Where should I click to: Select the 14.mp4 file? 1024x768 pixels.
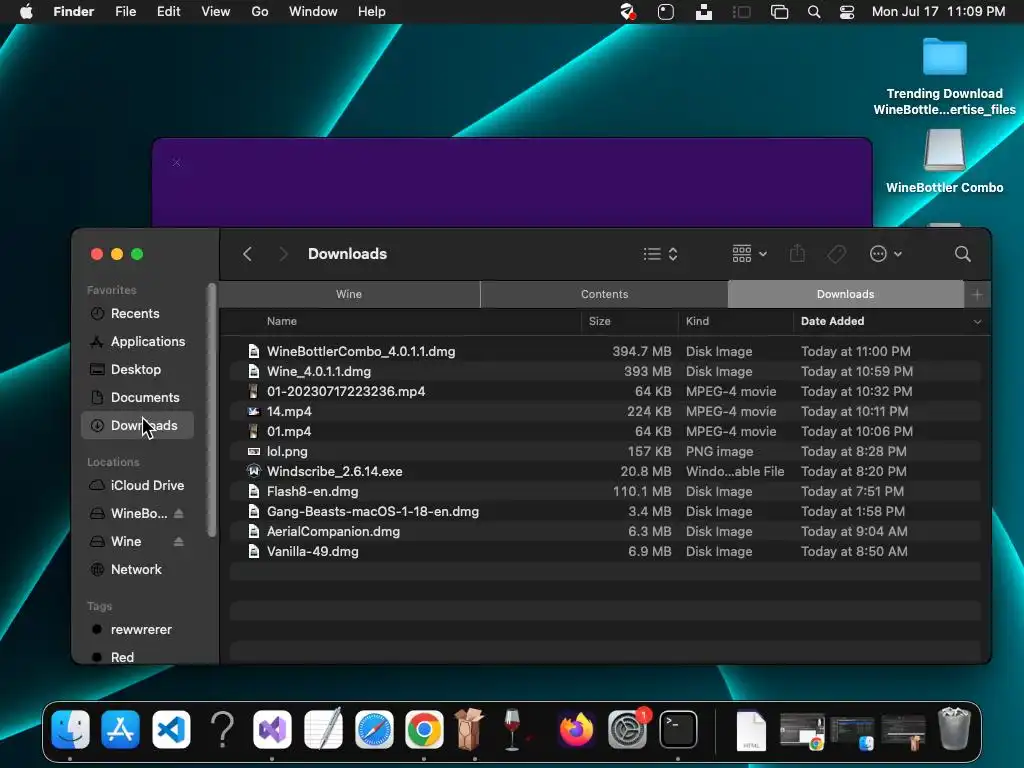pos(605,411)
